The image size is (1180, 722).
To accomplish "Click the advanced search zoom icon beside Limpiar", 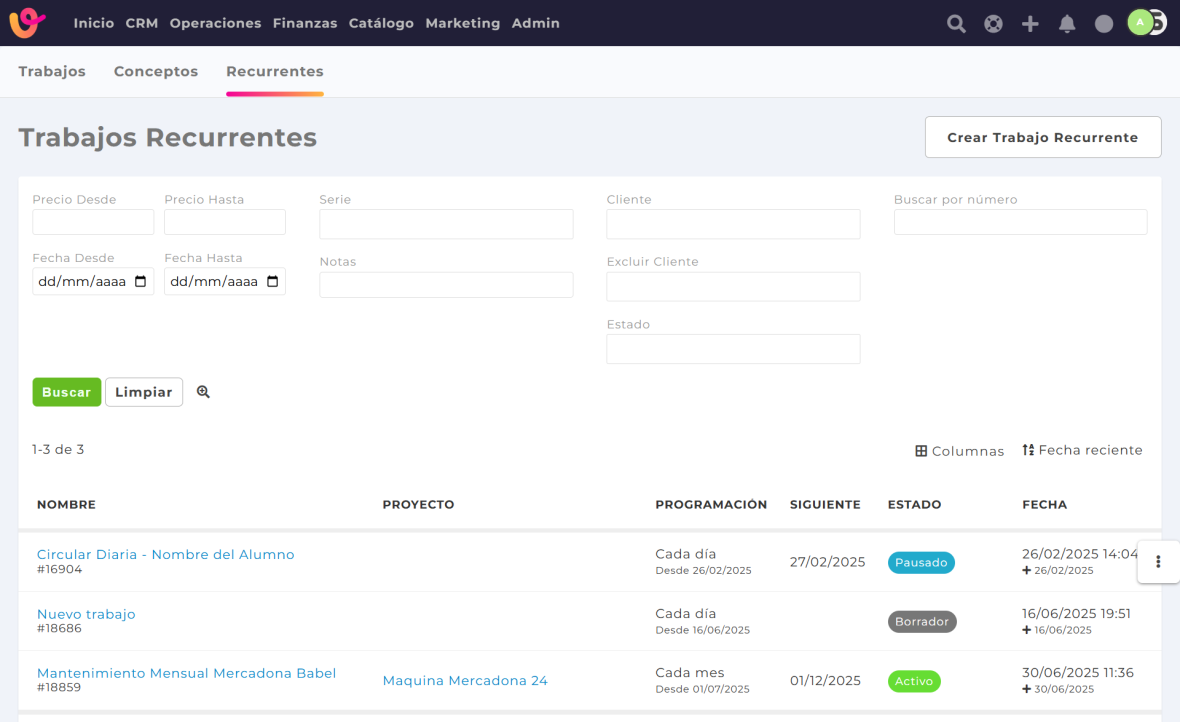I will 203,392.
